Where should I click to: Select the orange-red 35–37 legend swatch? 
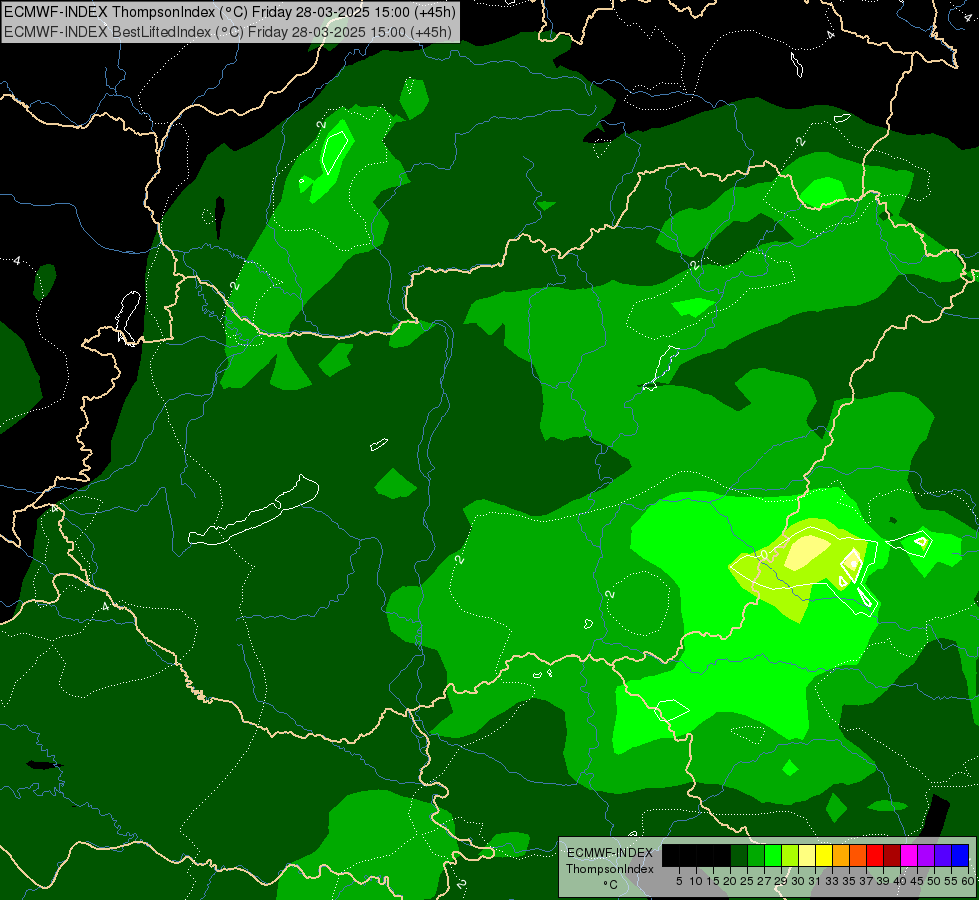(858, 855)
